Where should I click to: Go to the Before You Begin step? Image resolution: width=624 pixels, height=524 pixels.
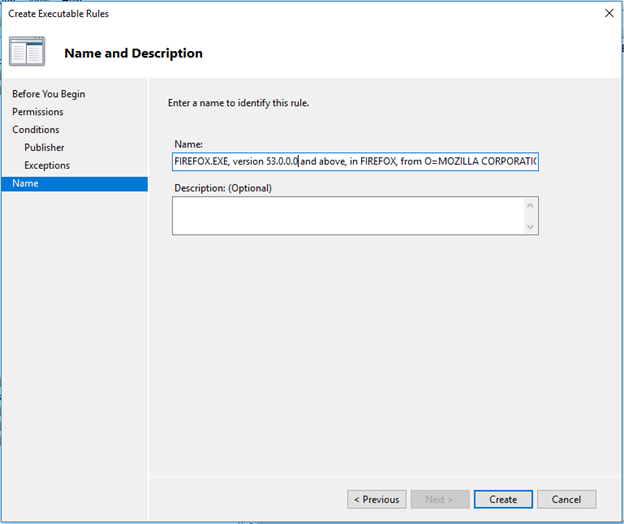click(x=48, y=94)
